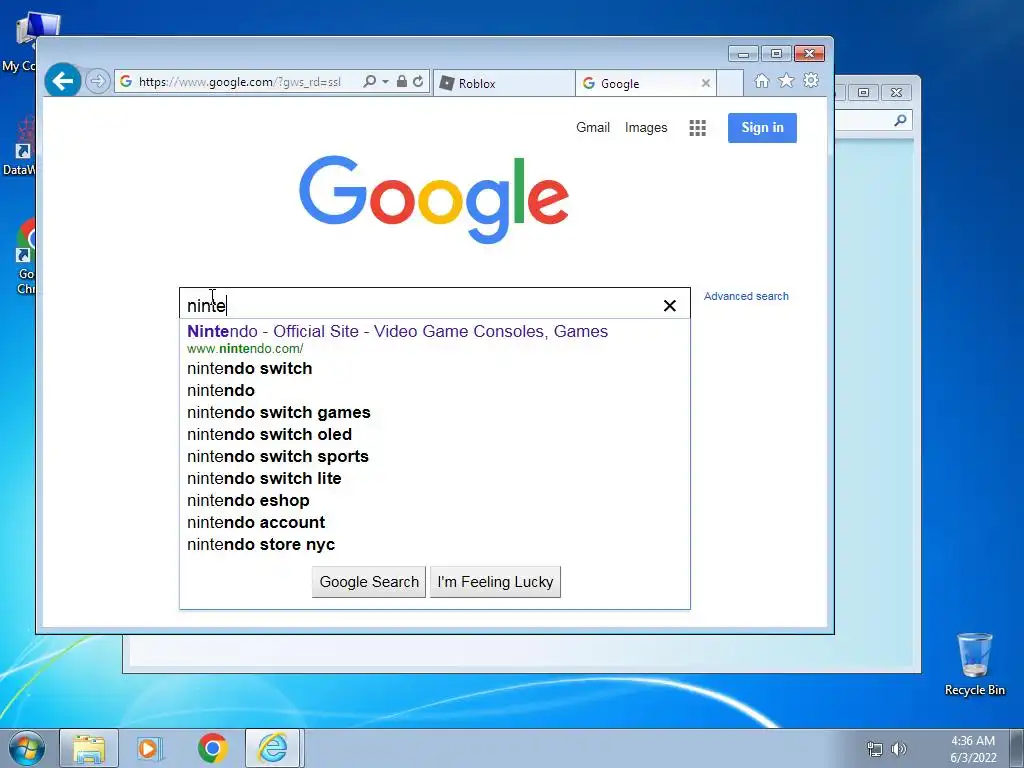The image size is (1024, 768).
Task: Open Favorites star icon
Action: 786,80
